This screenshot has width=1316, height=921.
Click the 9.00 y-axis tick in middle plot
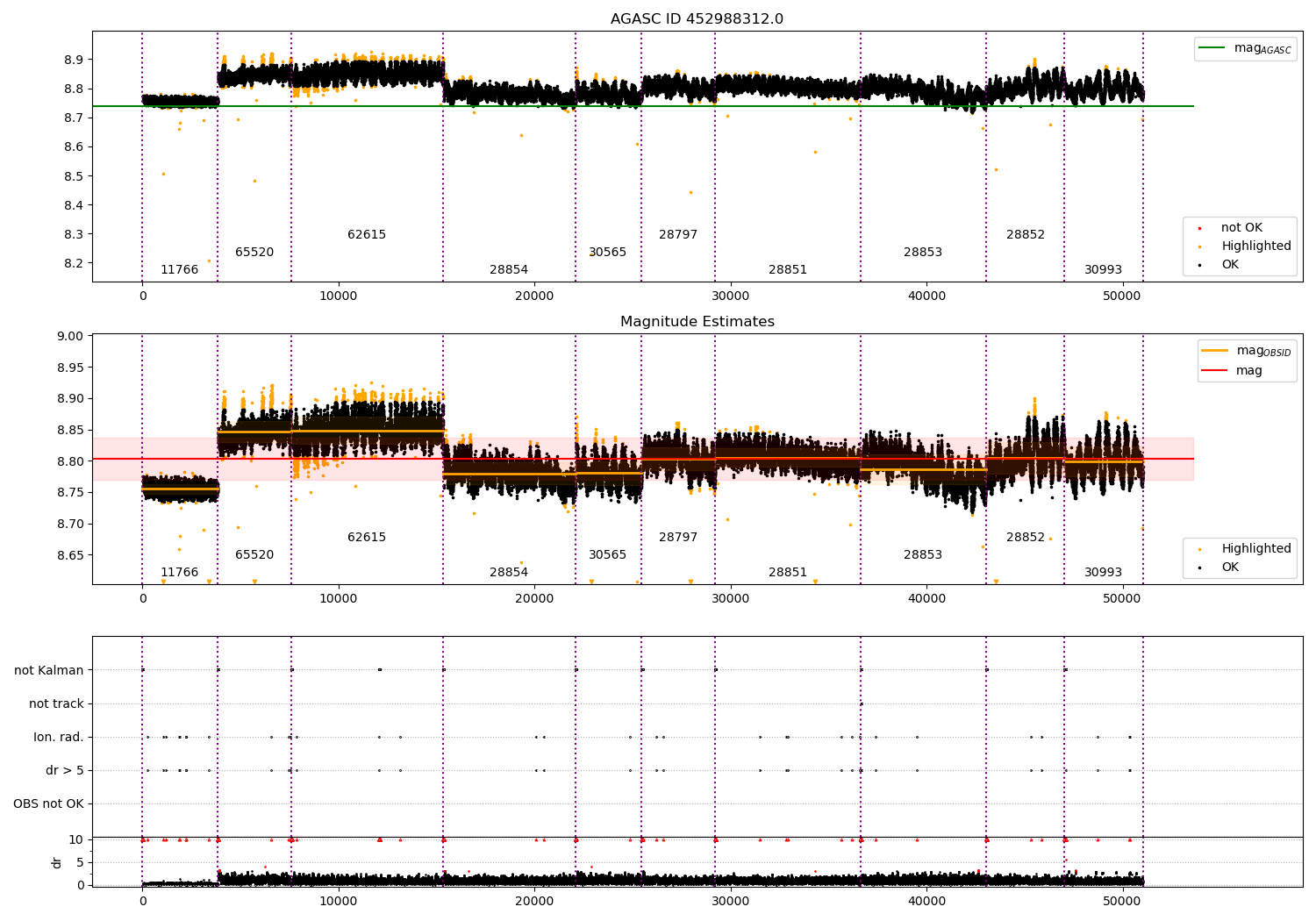point(70,337)
